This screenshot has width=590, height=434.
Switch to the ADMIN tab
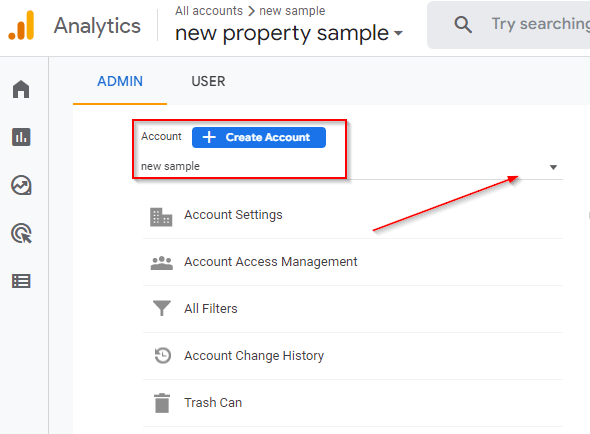click(120, 81)
